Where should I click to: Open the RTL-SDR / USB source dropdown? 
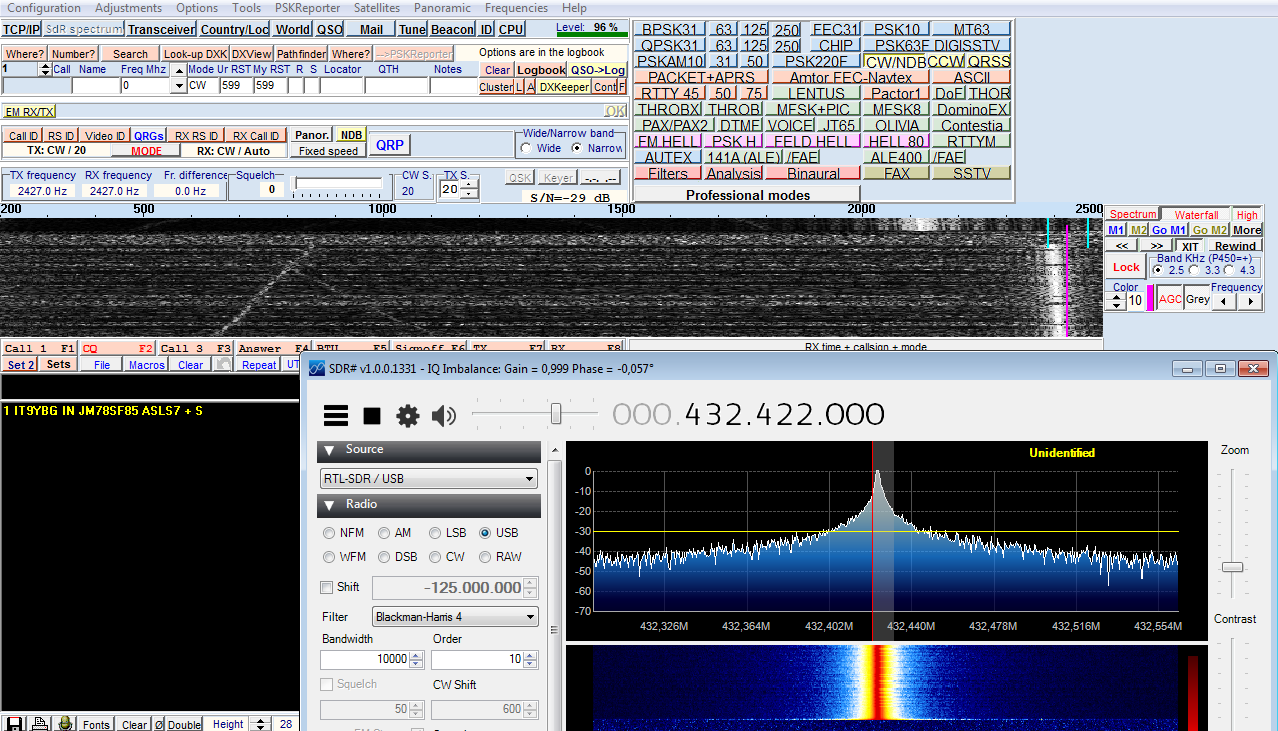tap(429, 479)
